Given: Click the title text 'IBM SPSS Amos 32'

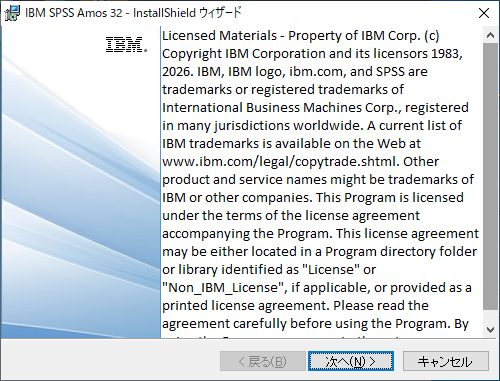Looking at the screenshot, I should coord(74,13).
